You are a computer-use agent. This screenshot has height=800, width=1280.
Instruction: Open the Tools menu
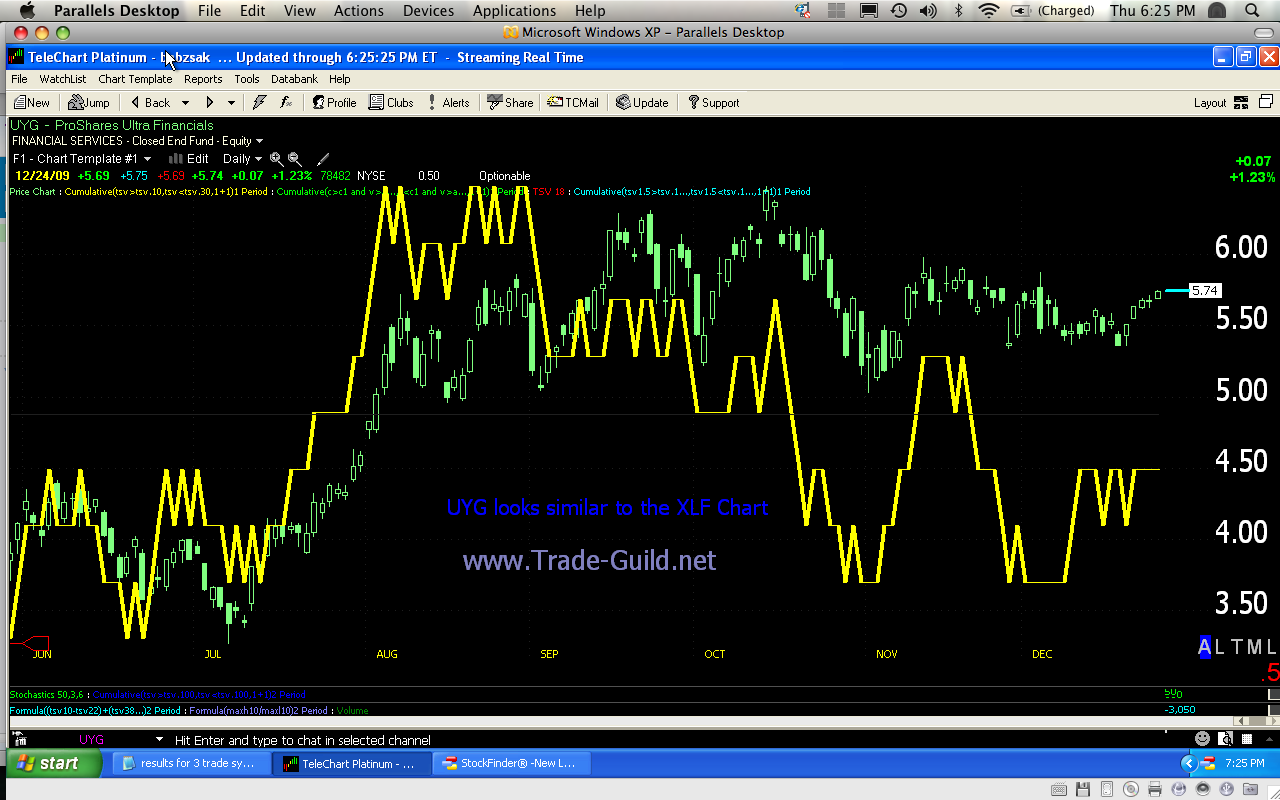pyautogui.click(x=247, y=79)
